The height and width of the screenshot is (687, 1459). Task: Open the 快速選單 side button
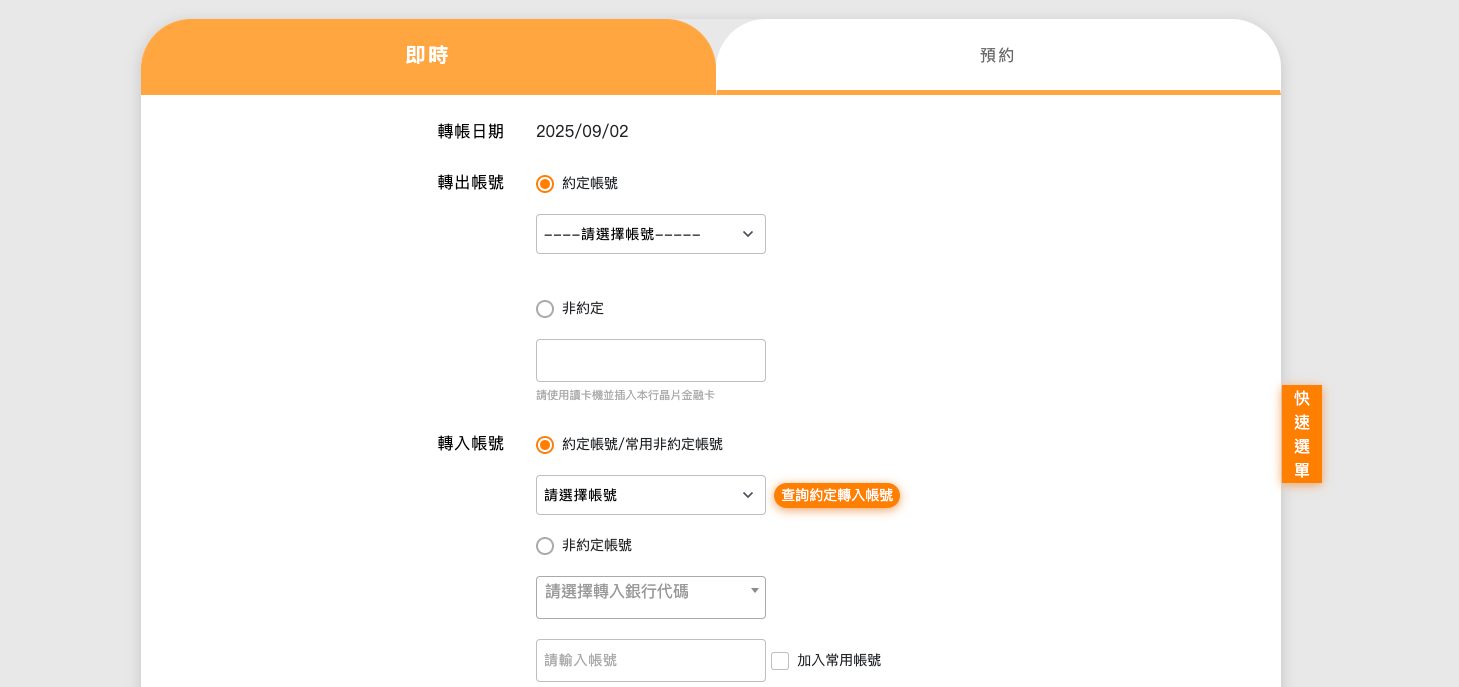pos(1301,434)
